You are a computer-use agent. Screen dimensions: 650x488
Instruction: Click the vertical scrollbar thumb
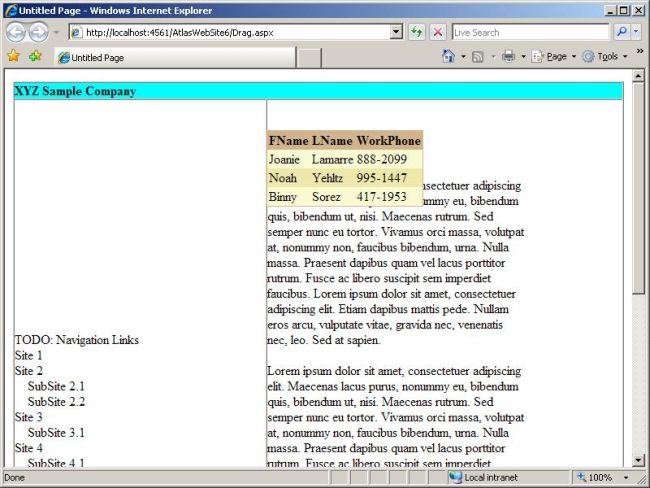[638, 188]
